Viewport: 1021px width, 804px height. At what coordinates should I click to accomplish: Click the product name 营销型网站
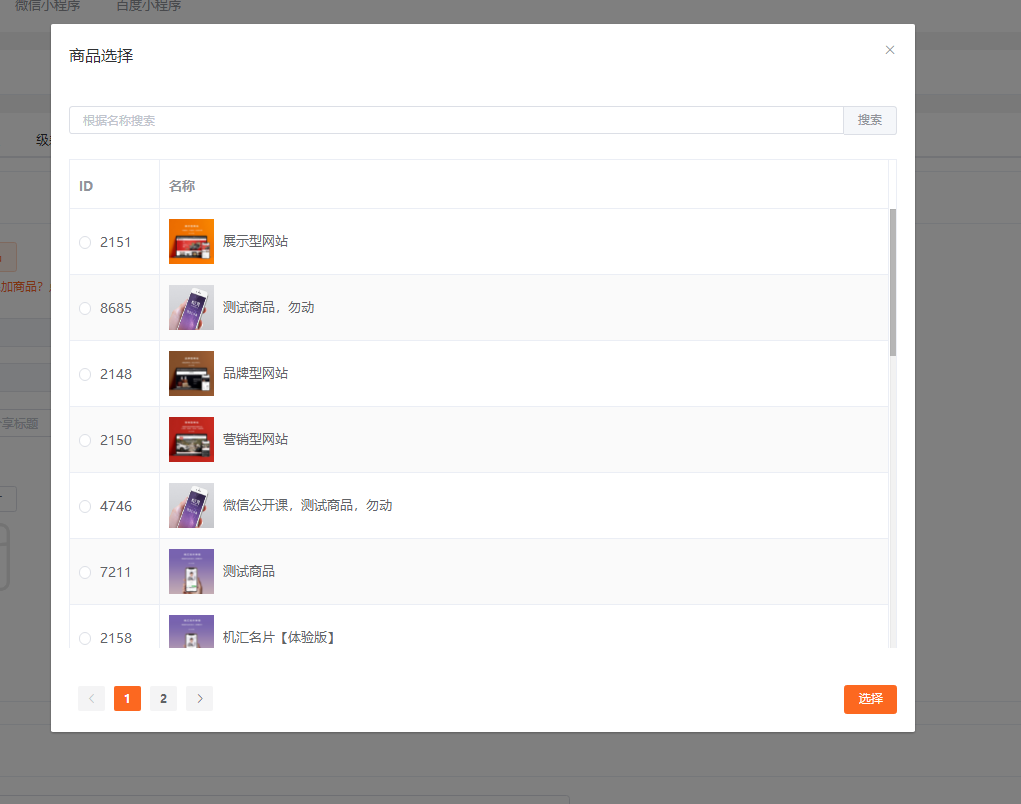255,439
